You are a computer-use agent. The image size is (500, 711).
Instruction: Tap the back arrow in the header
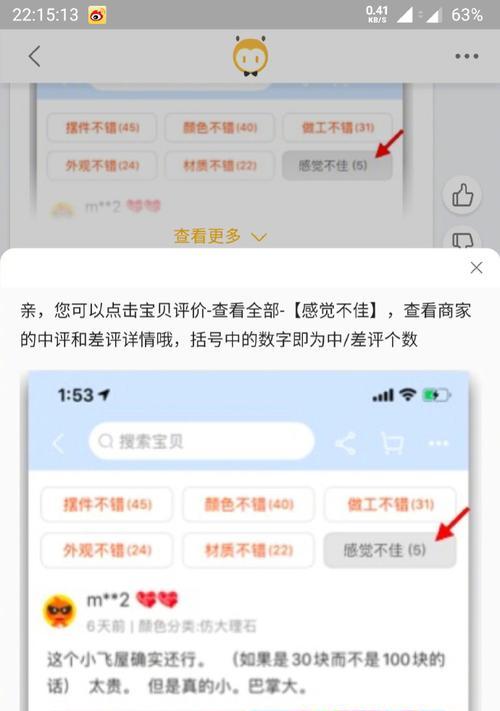(34, 56)
